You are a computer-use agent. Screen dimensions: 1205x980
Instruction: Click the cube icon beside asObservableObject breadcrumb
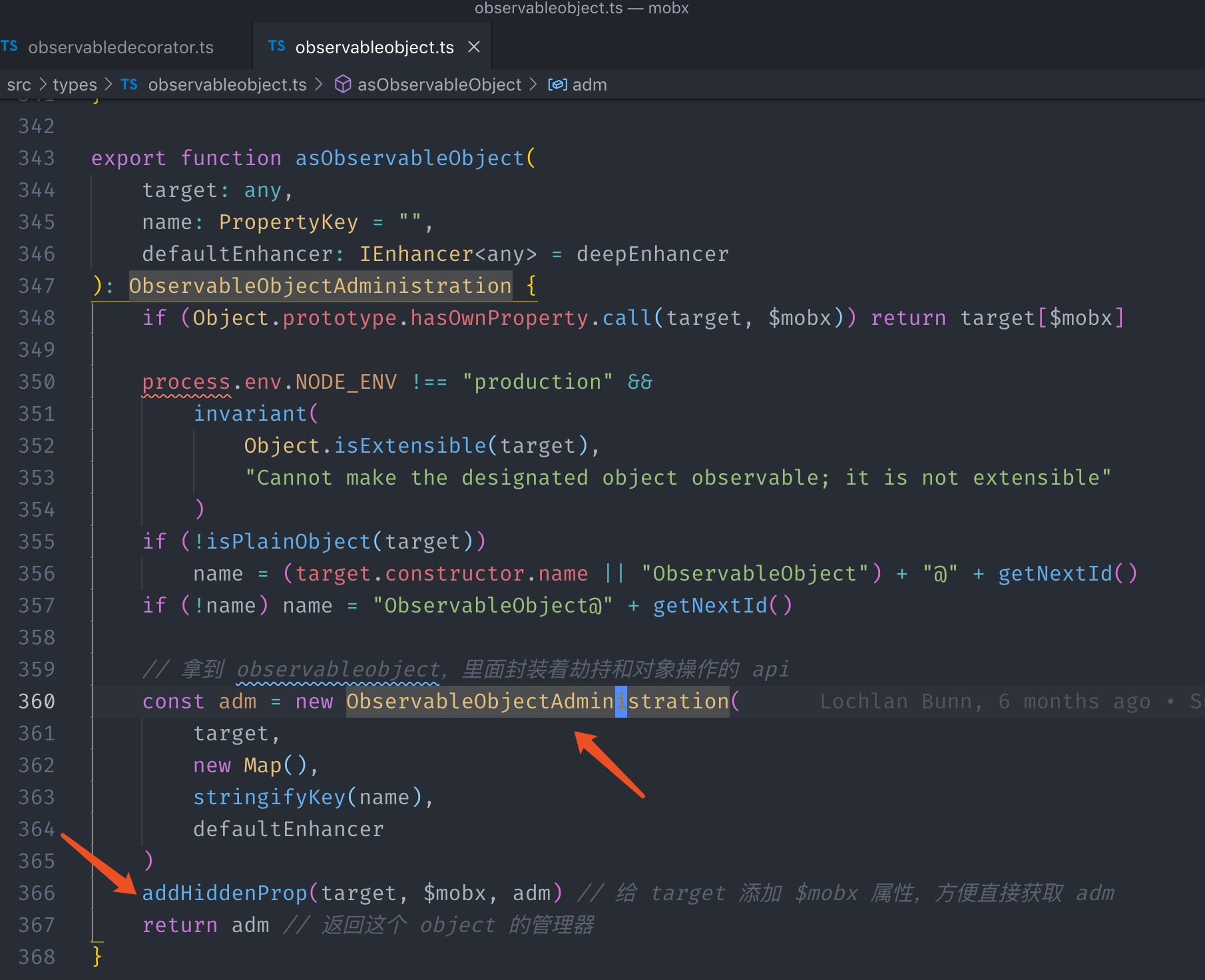click(342, 85)
